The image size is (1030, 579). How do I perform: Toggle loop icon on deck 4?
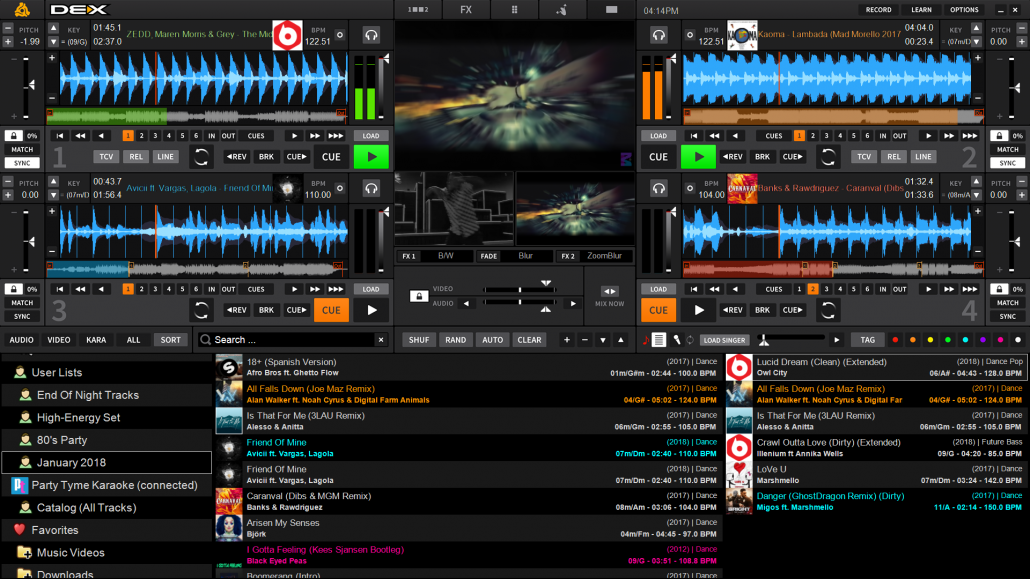click(828, 310)
